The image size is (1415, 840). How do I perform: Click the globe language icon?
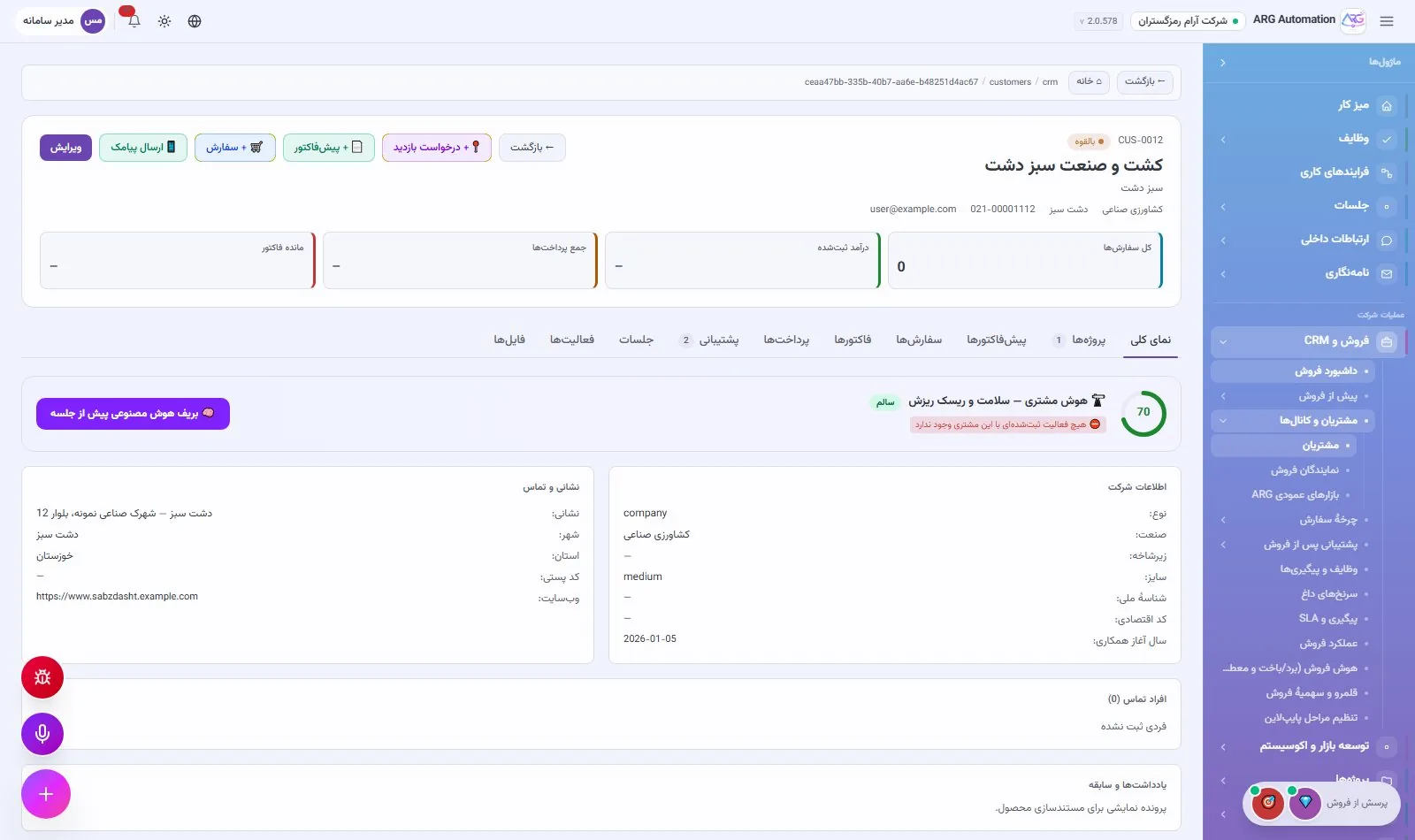click(x=195, y=21)
